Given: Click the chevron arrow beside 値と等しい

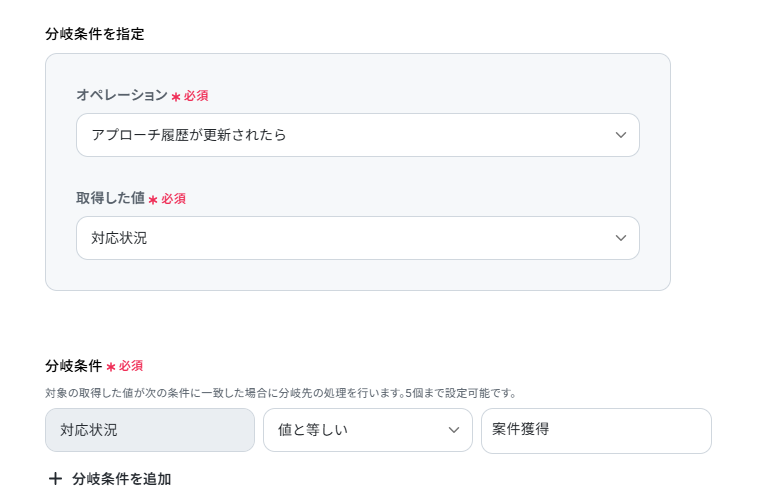Looking at the screenshot, I should click(x=454, y=430).
